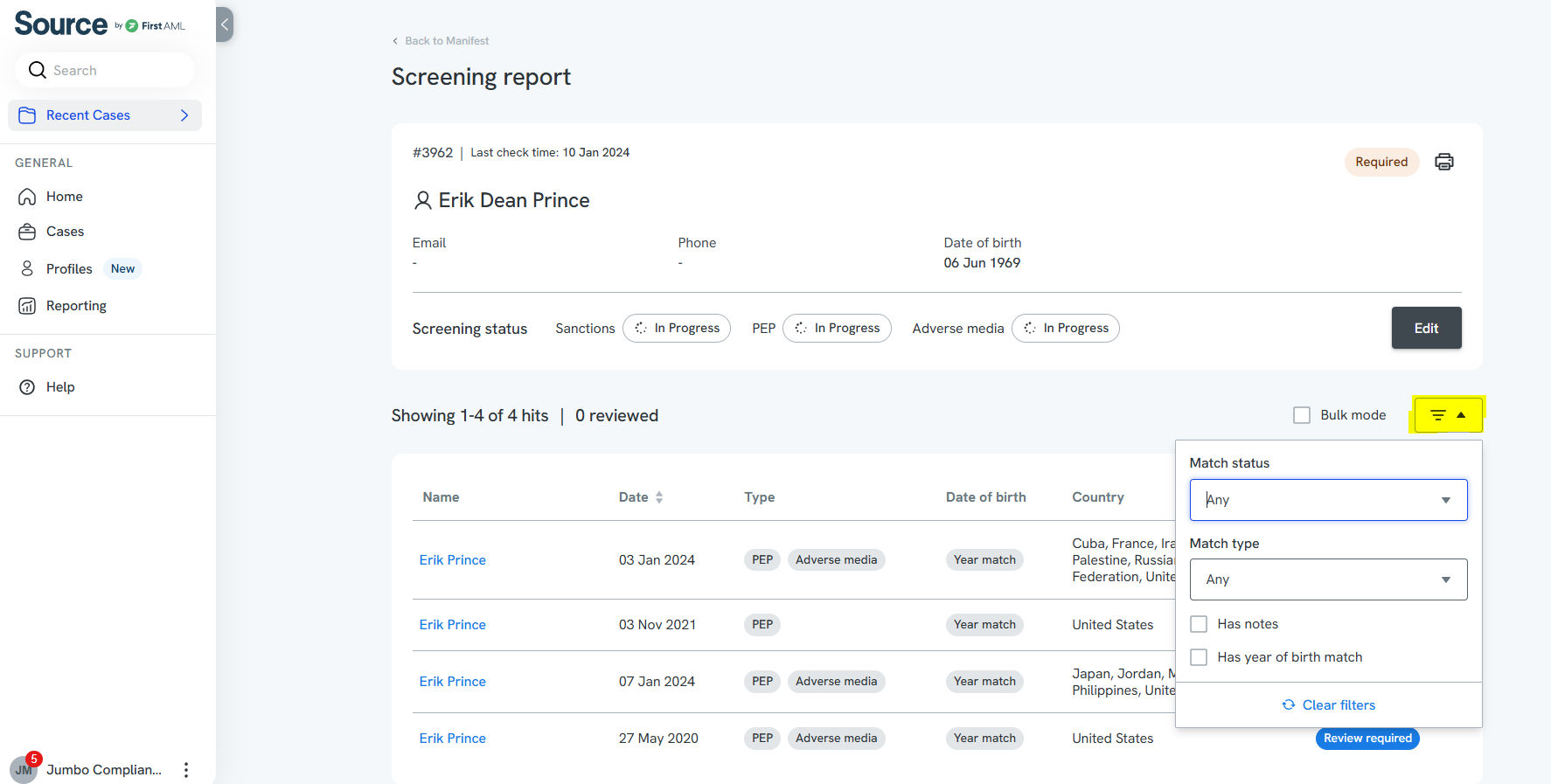Click the Recent Cases folder icon
The height and width of the screenshot is (784, 1551).
tap(27, 115)
